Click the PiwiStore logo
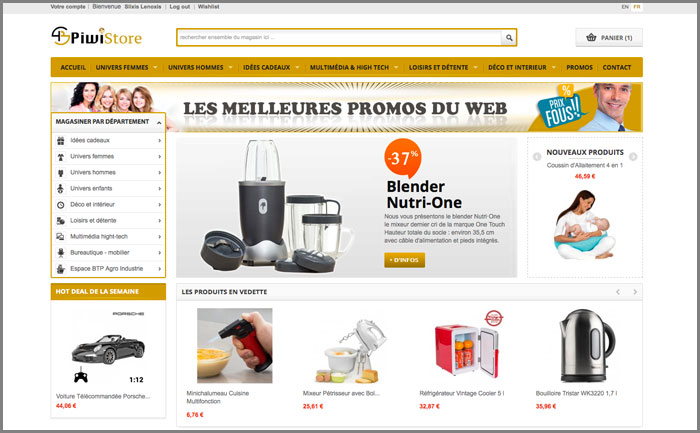Screen dimensions: 700x433 click(96, 37)
